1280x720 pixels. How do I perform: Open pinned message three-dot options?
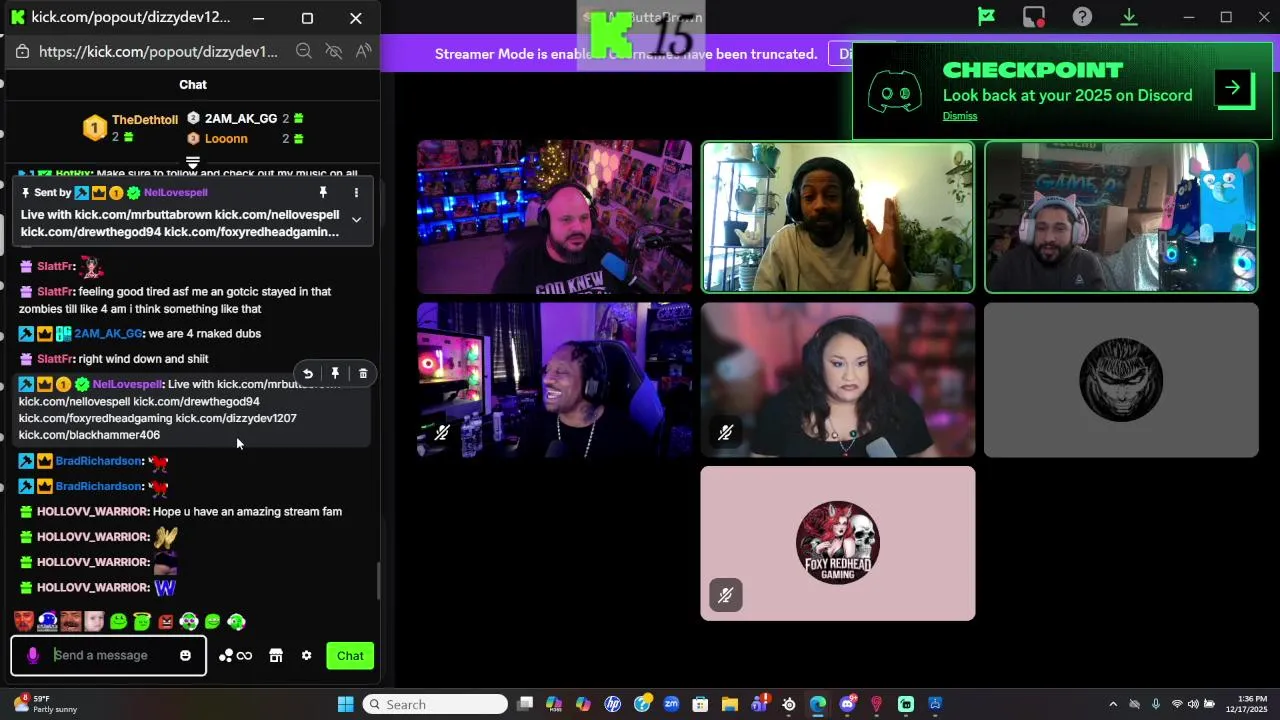pyautogui.click(x=356, y=192)
